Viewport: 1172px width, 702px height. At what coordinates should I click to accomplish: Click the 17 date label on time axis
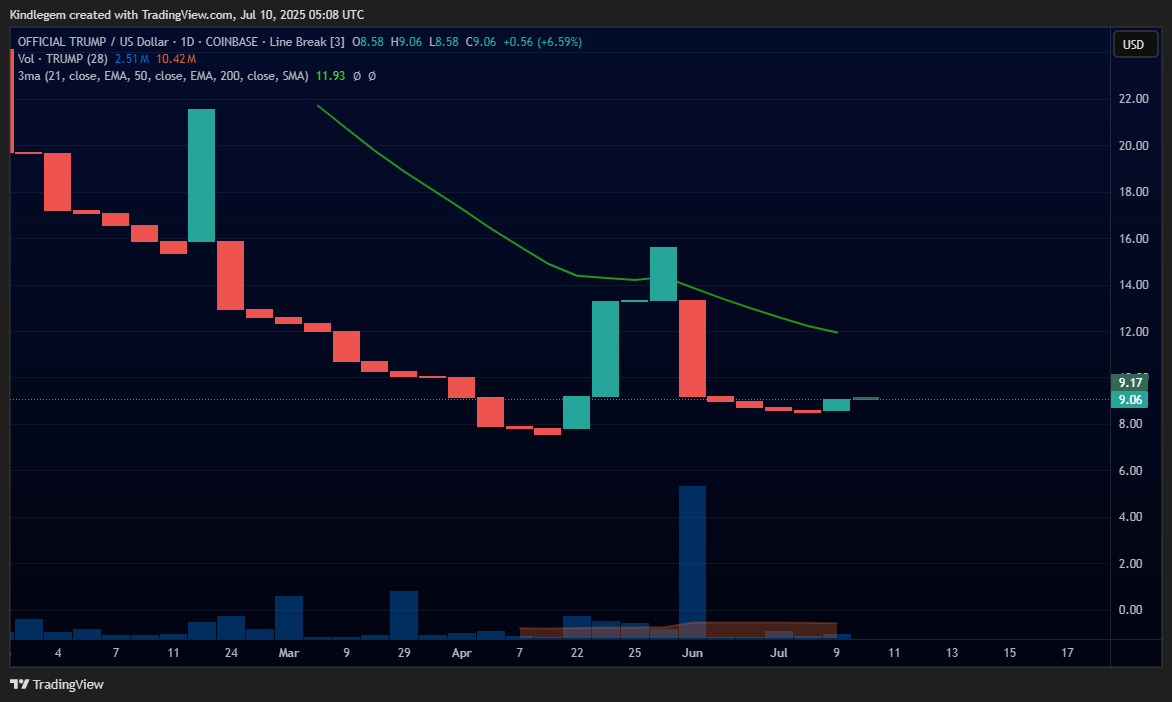(1067, 653)
